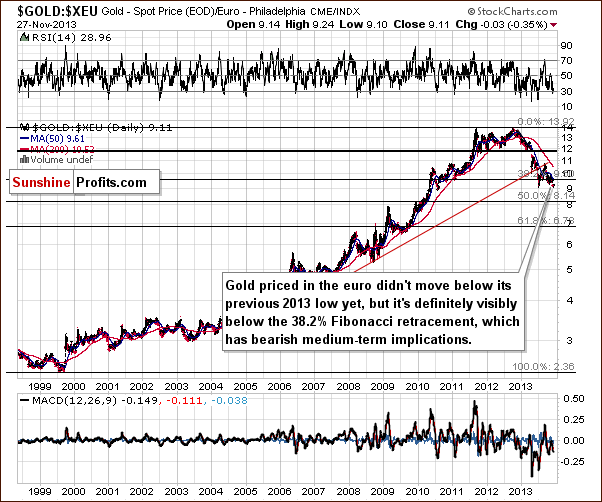Click the High 9.24 value
This screenshot has width=602, height=502.
311,25
